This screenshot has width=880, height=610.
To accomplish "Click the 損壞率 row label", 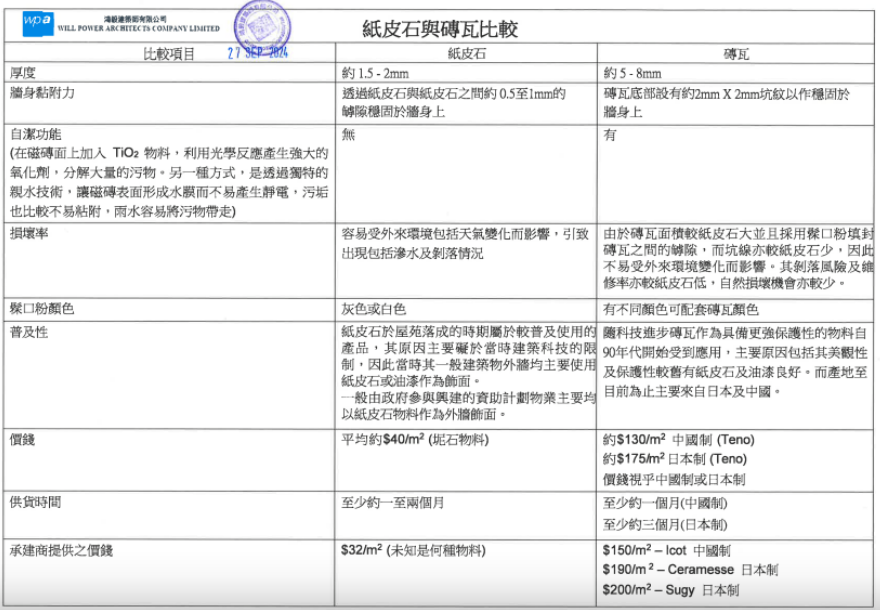I will 29,234.
